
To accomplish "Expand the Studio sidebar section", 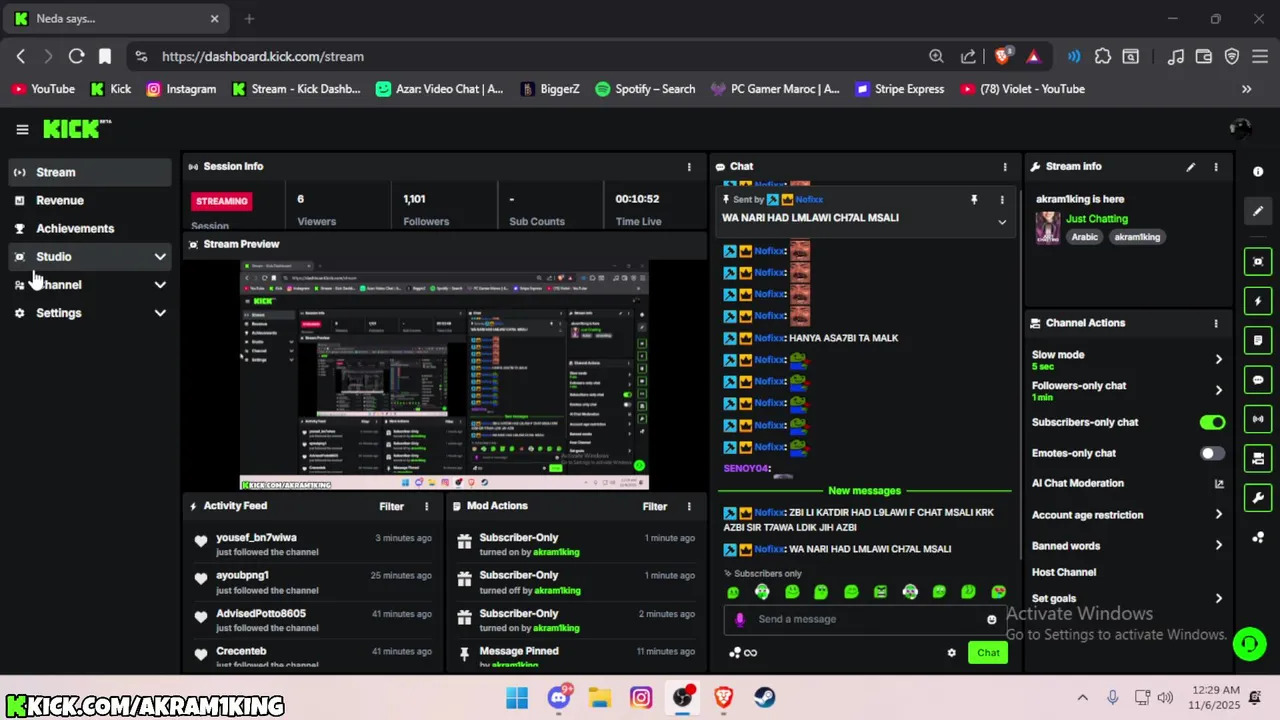I will tap(160, 257).
